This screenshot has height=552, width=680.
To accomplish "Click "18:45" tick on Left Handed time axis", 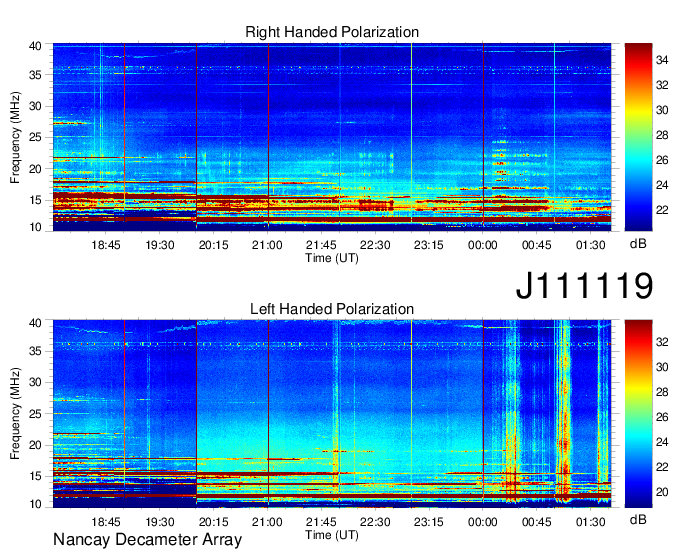I will [x=106, y=522].
